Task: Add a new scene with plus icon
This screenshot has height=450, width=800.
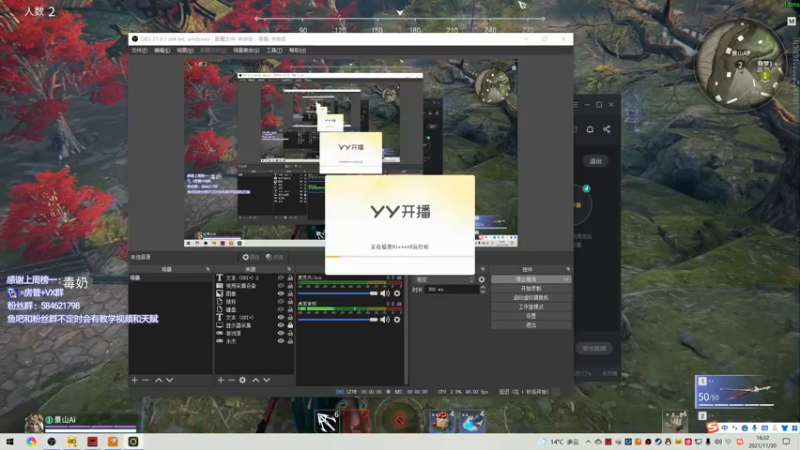Action: (x=134, y=380)
